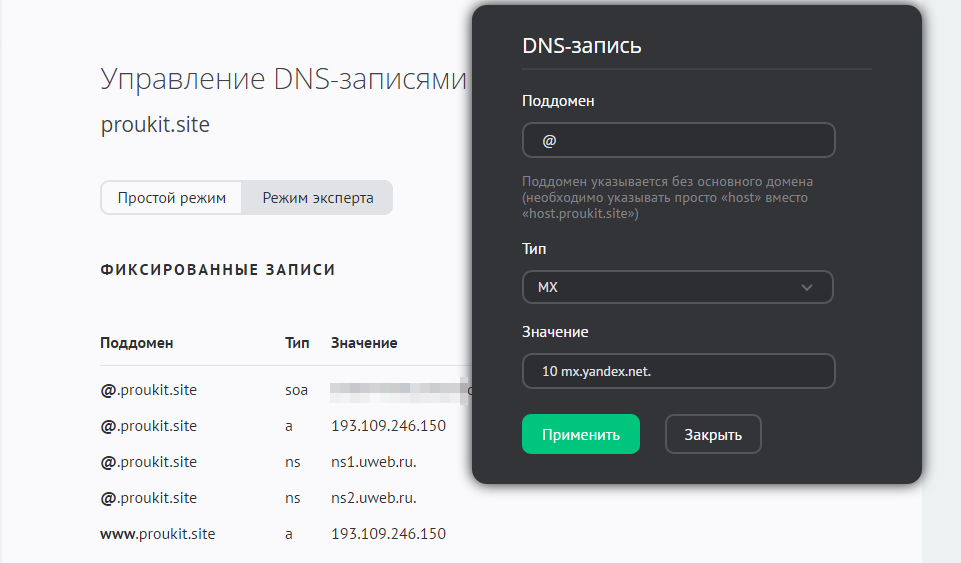This screenshot has height=563, width=961.
Task: Click the IP address in www.proukit.site row
Action: point(388,534)
